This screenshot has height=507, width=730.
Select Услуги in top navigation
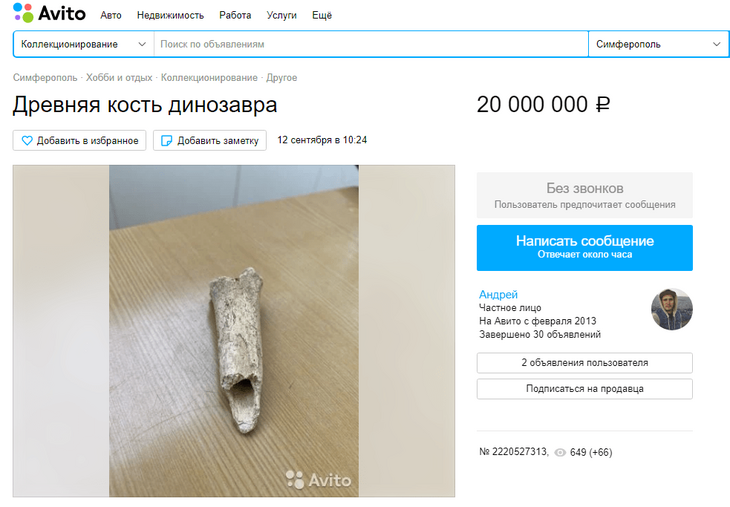click(x=282, y=16)
